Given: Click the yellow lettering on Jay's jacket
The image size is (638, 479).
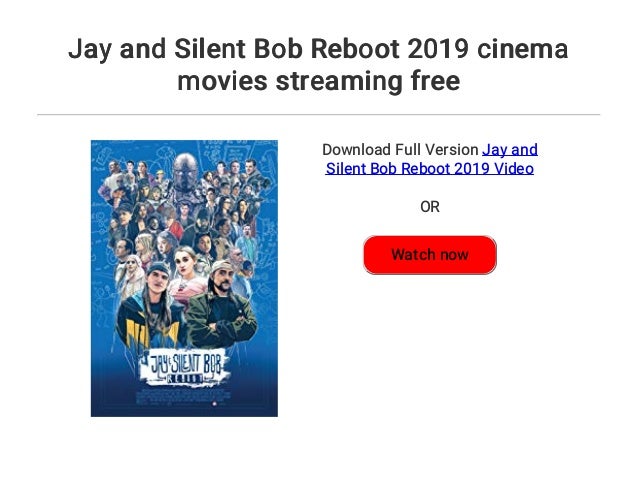Looking at the screenshot, I should coord(151,334).
